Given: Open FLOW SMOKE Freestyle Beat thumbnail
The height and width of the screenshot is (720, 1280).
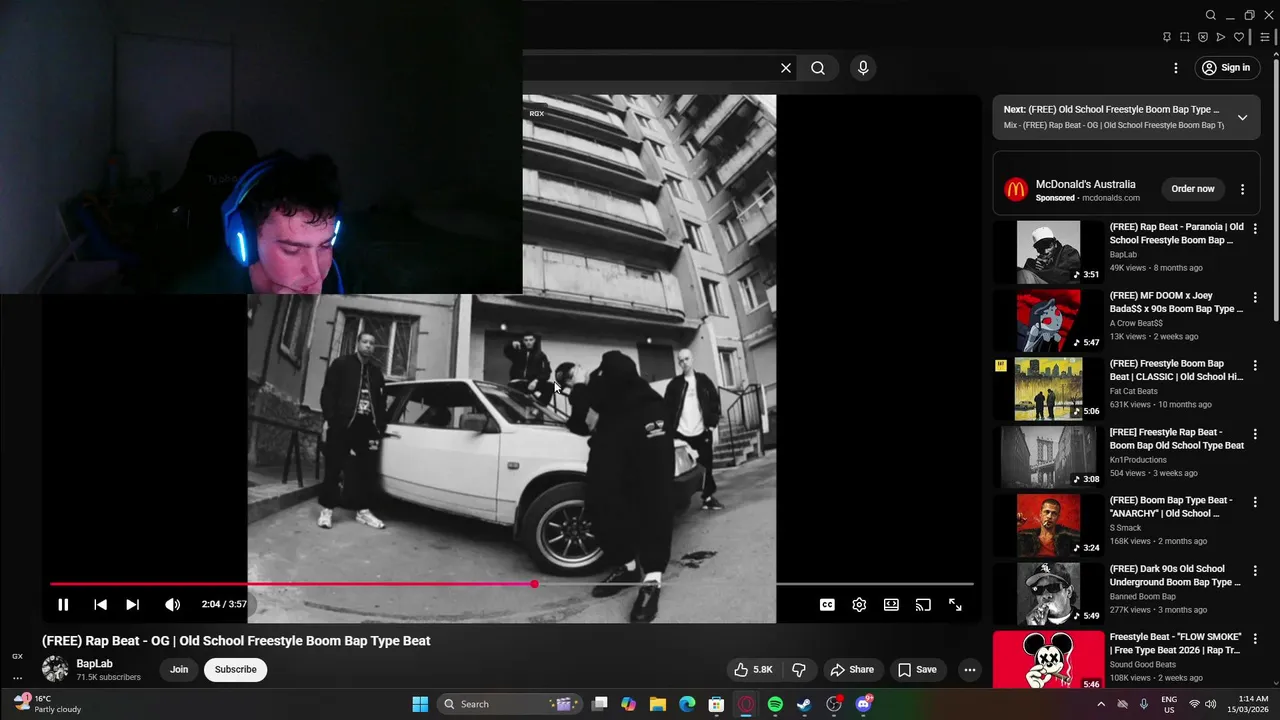Looking at the screenshot, I should [1049, 660].
